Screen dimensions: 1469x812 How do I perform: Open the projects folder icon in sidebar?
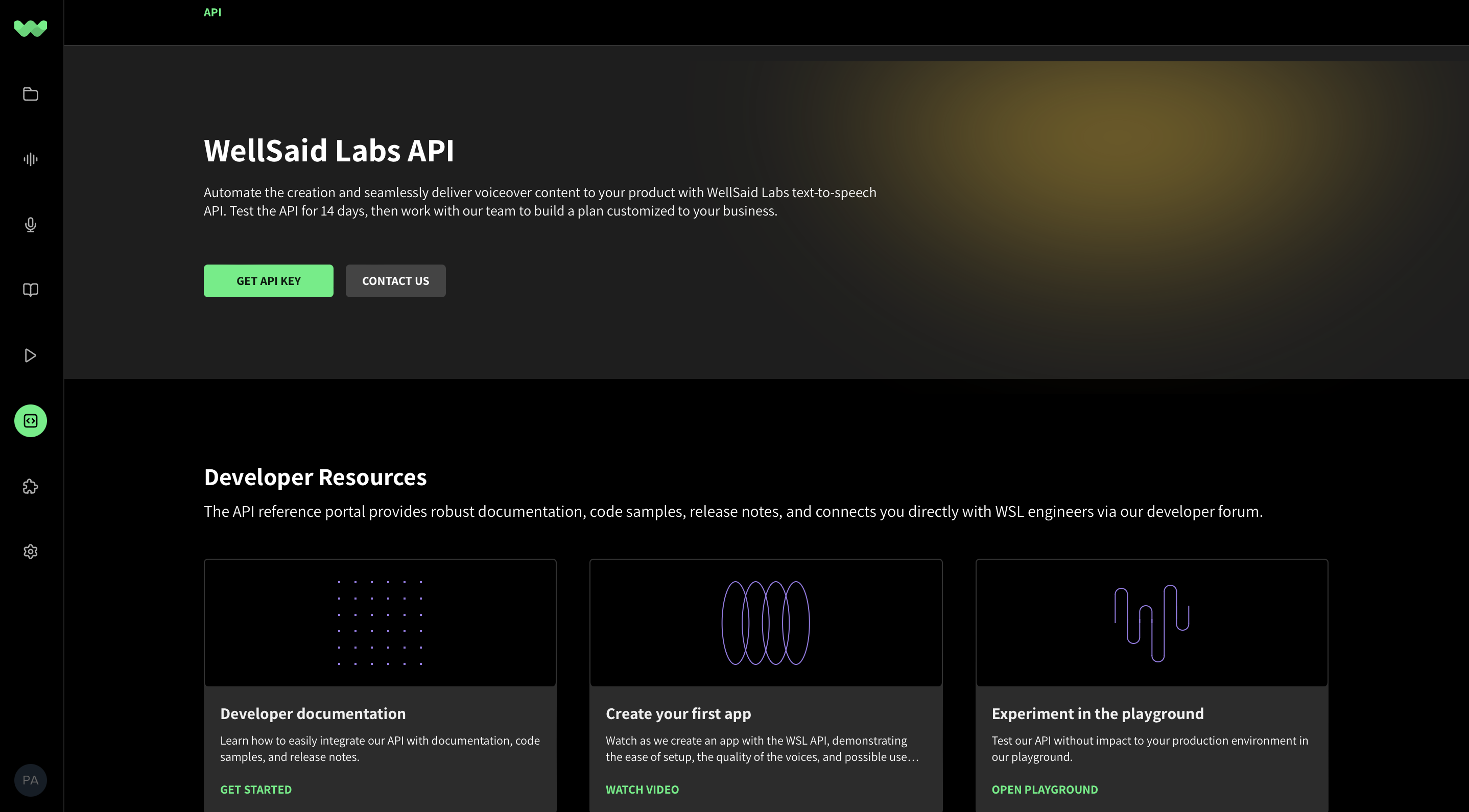[x=31, y=94]
